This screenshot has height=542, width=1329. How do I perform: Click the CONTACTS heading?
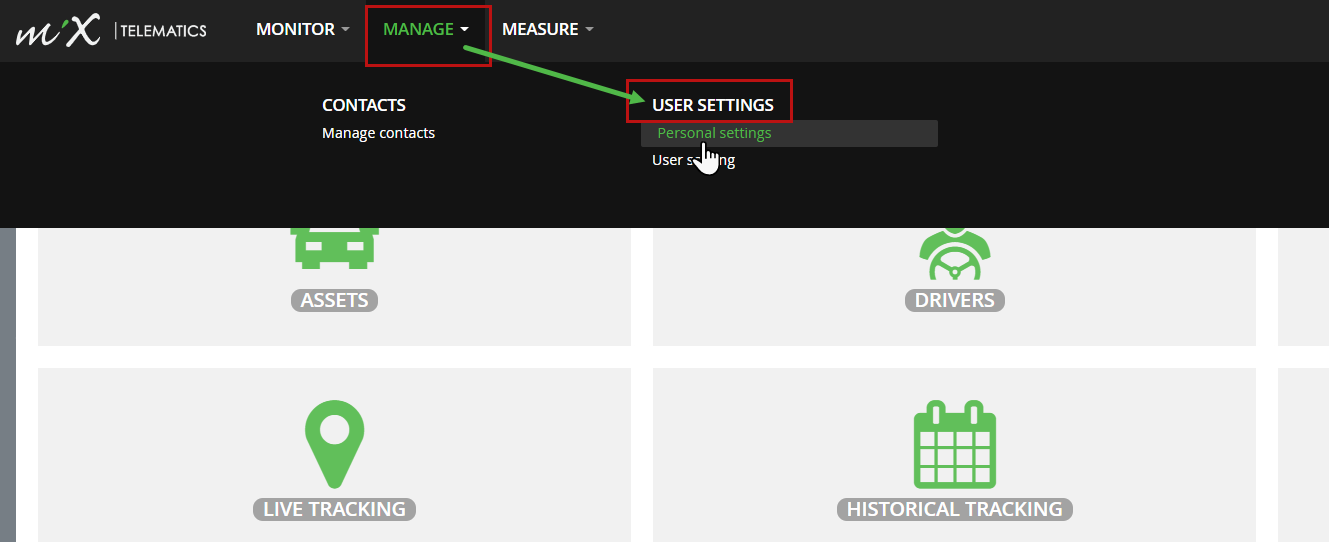[x=364, y=105]
